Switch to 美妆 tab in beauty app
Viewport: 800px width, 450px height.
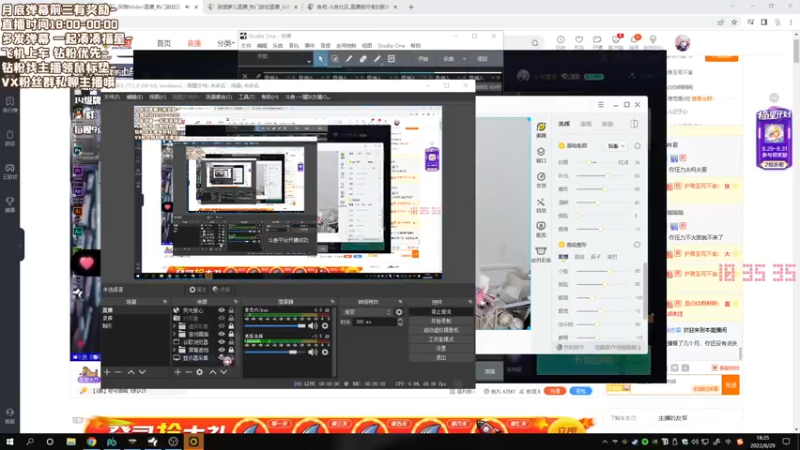point(607,124)
